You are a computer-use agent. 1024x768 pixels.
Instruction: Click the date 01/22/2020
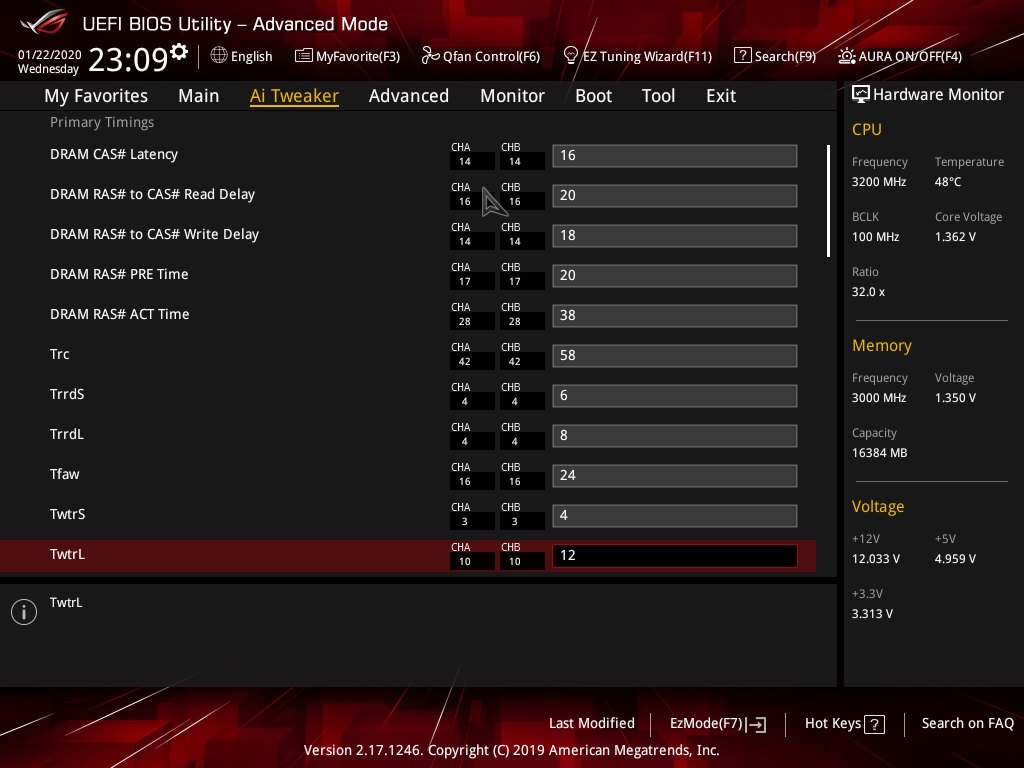coord(50,55)
